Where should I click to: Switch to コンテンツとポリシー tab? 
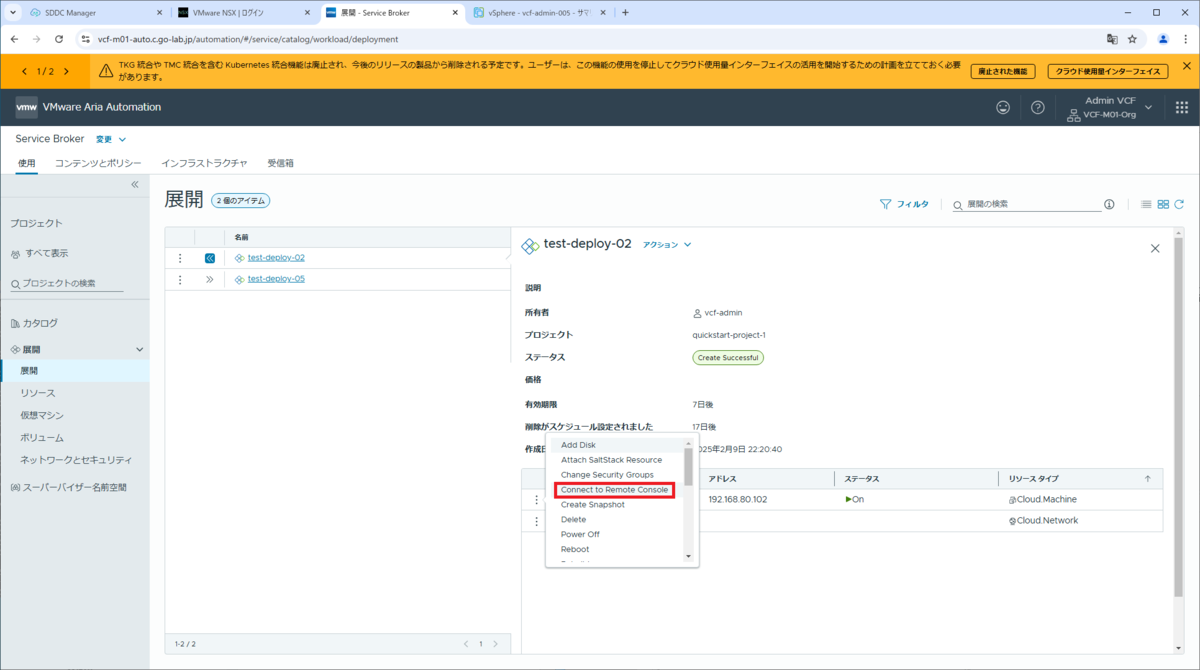click(x=98, y=163)
